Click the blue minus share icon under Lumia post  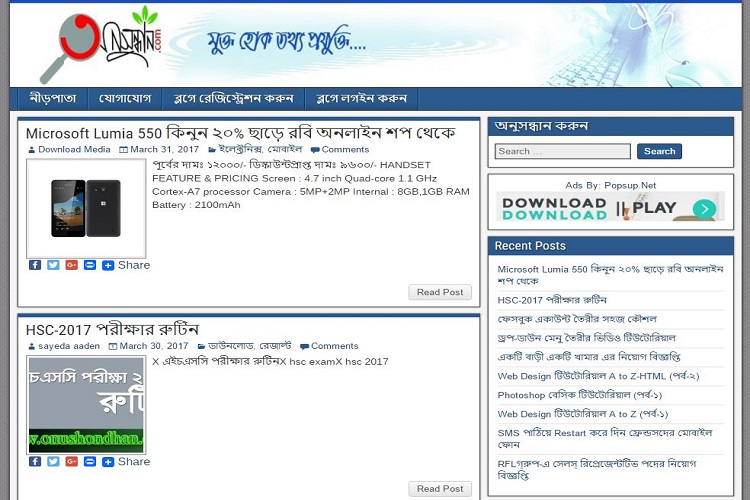pyautogui.click(x=90, y=265)
